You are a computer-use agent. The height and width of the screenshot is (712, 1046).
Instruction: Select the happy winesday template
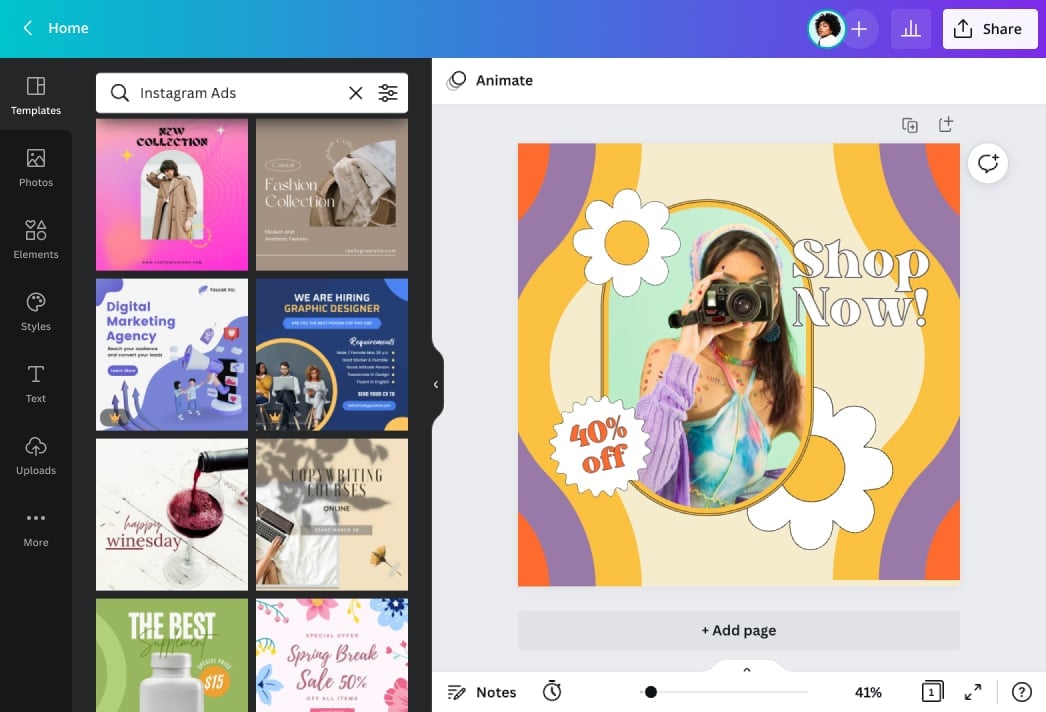[x=171, y=514]
